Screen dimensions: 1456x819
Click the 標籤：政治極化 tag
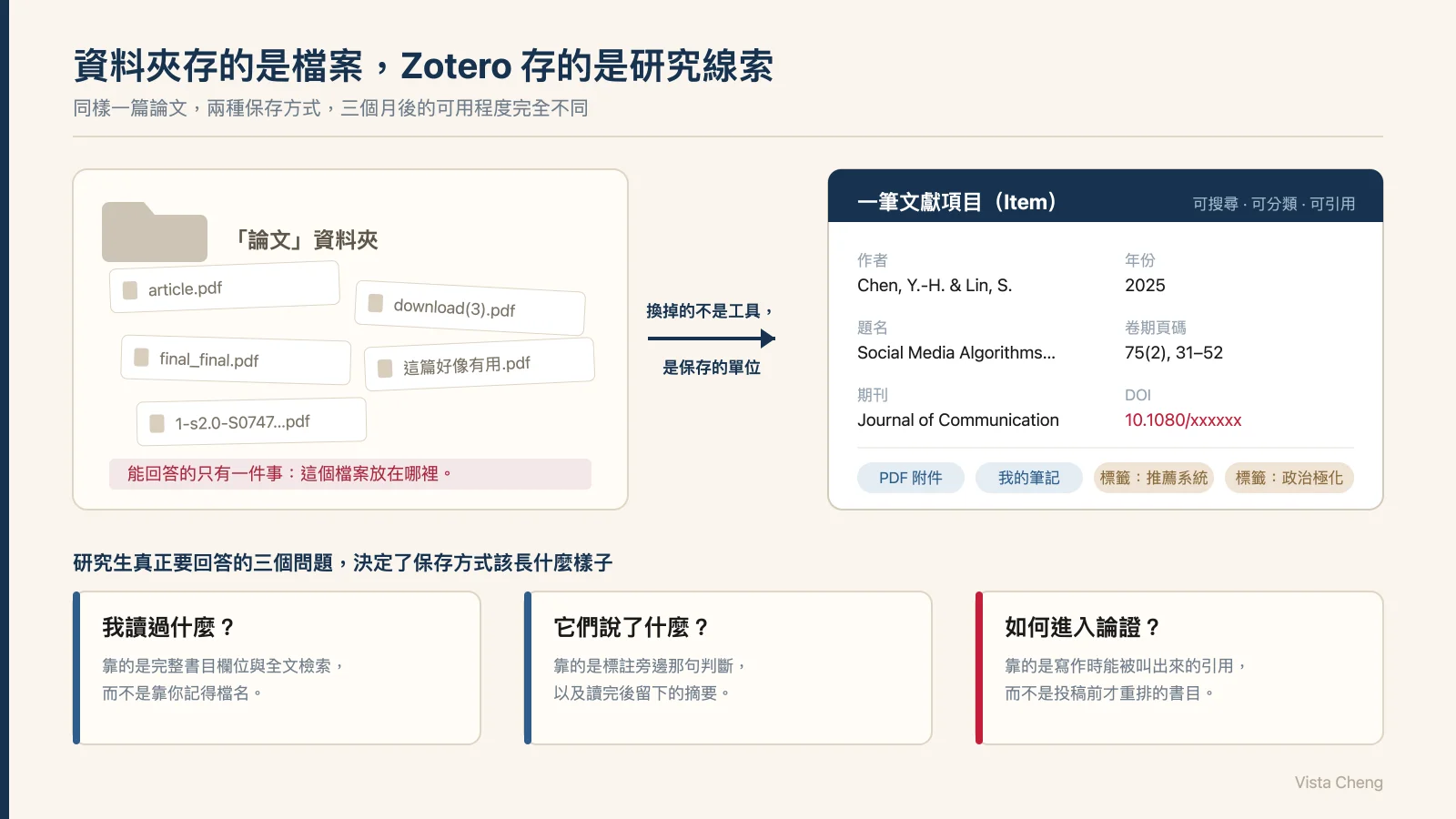(x=1289, y=478)
